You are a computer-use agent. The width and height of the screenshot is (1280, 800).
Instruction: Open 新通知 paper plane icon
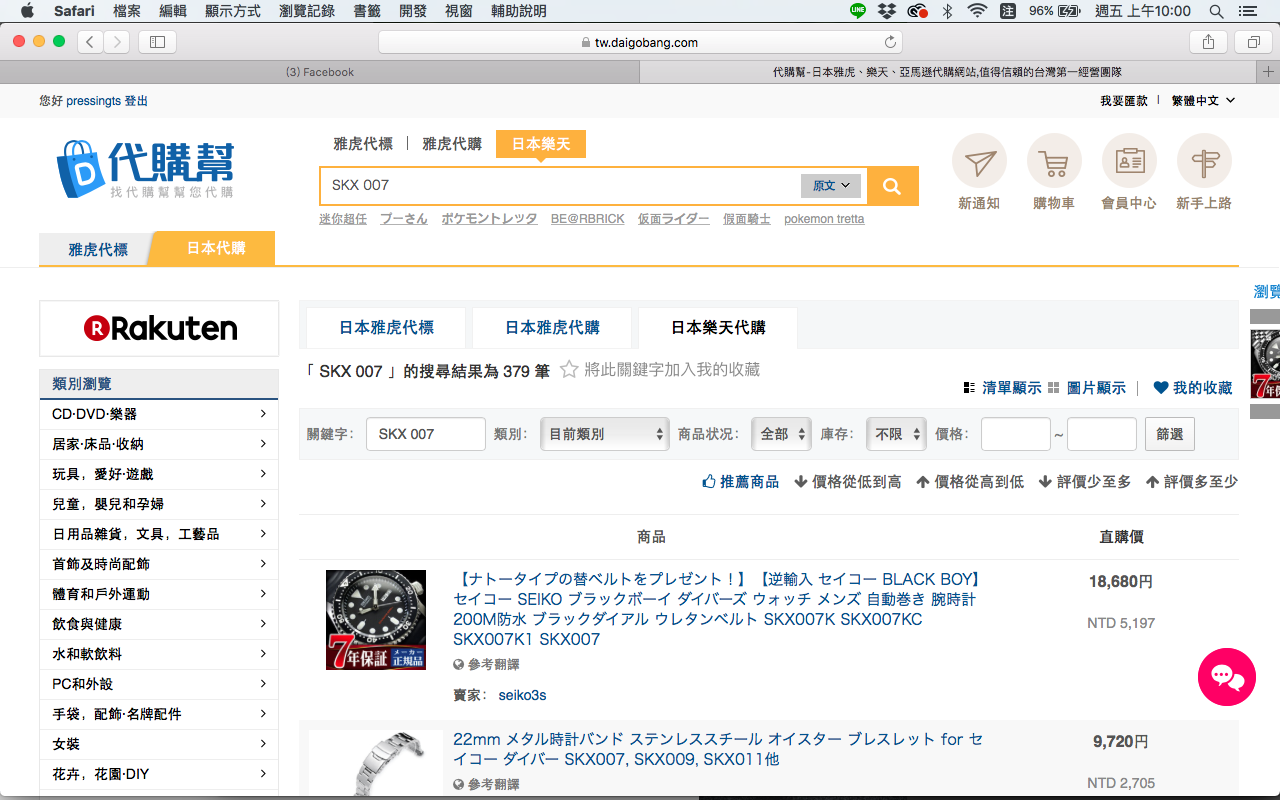click(x=979, y=161)
